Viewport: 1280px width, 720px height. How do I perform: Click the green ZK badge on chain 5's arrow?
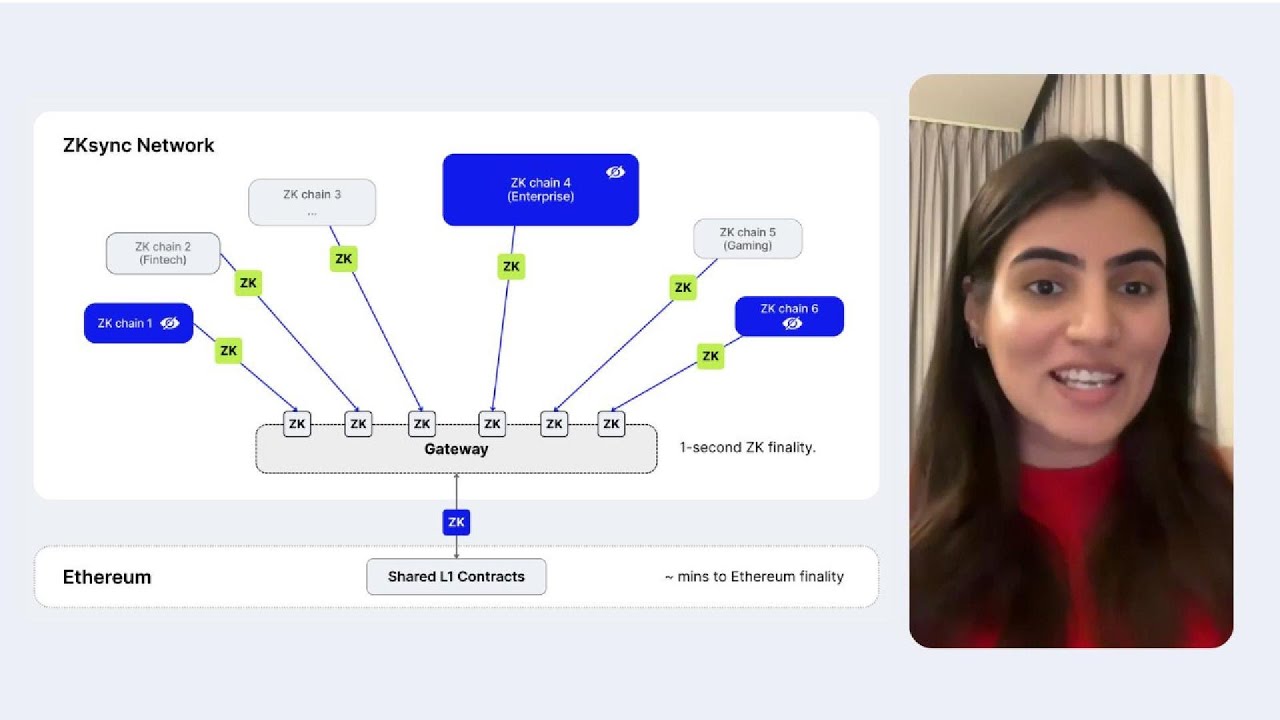coord(683,288)
